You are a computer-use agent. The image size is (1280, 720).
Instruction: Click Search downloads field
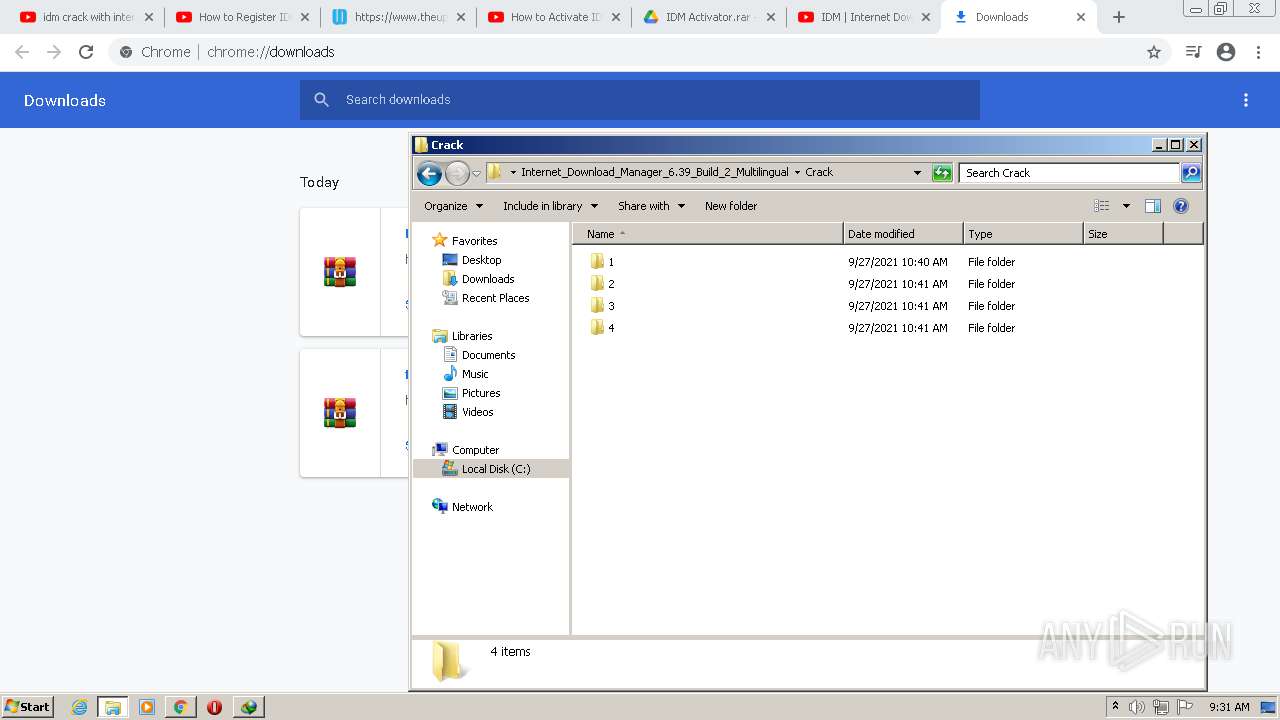[640, 100]
